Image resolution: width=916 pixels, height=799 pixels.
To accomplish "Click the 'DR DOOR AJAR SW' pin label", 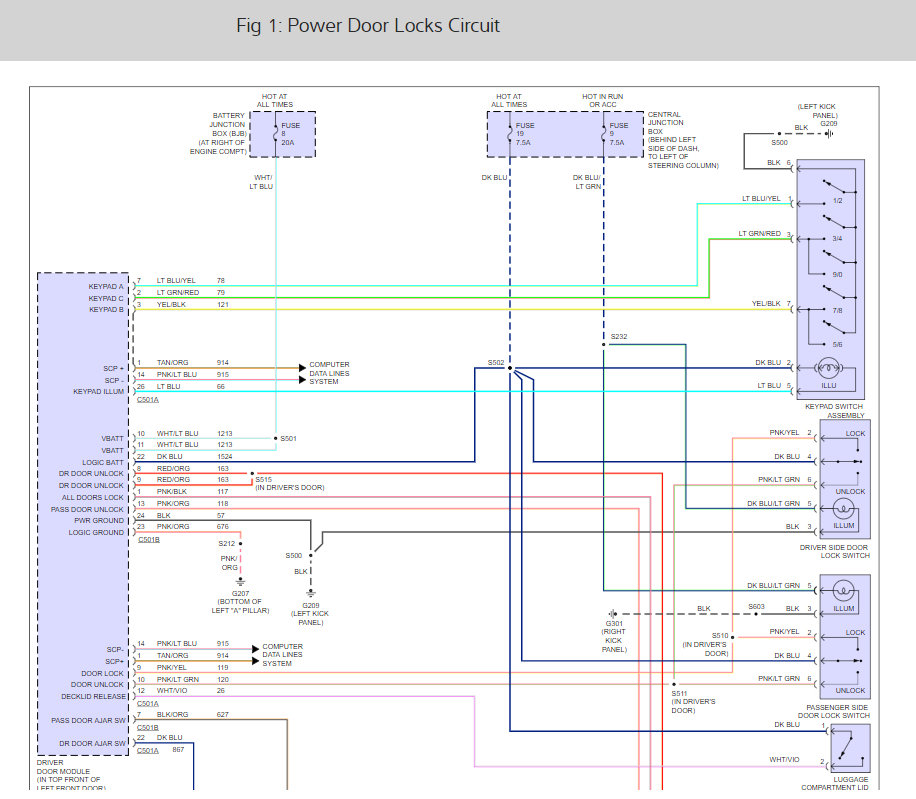I will coord(92,744).
